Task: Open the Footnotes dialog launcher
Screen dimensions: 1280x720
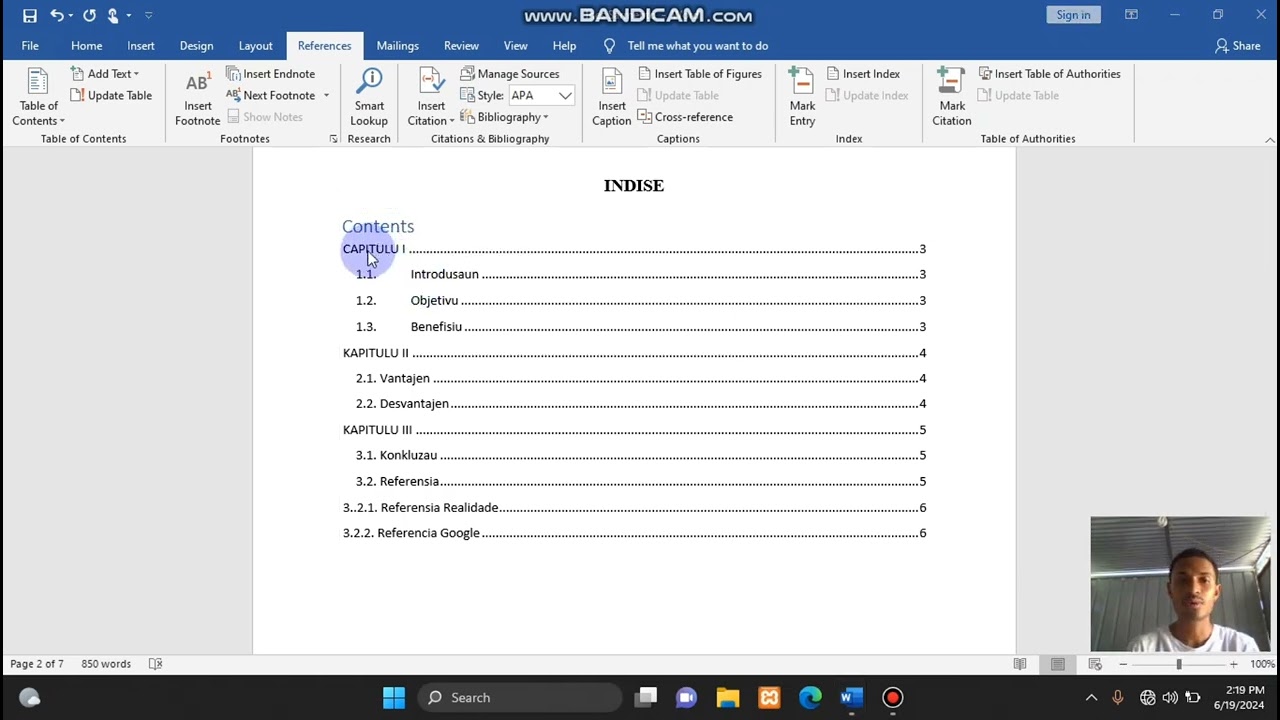Action: point(333,139)
